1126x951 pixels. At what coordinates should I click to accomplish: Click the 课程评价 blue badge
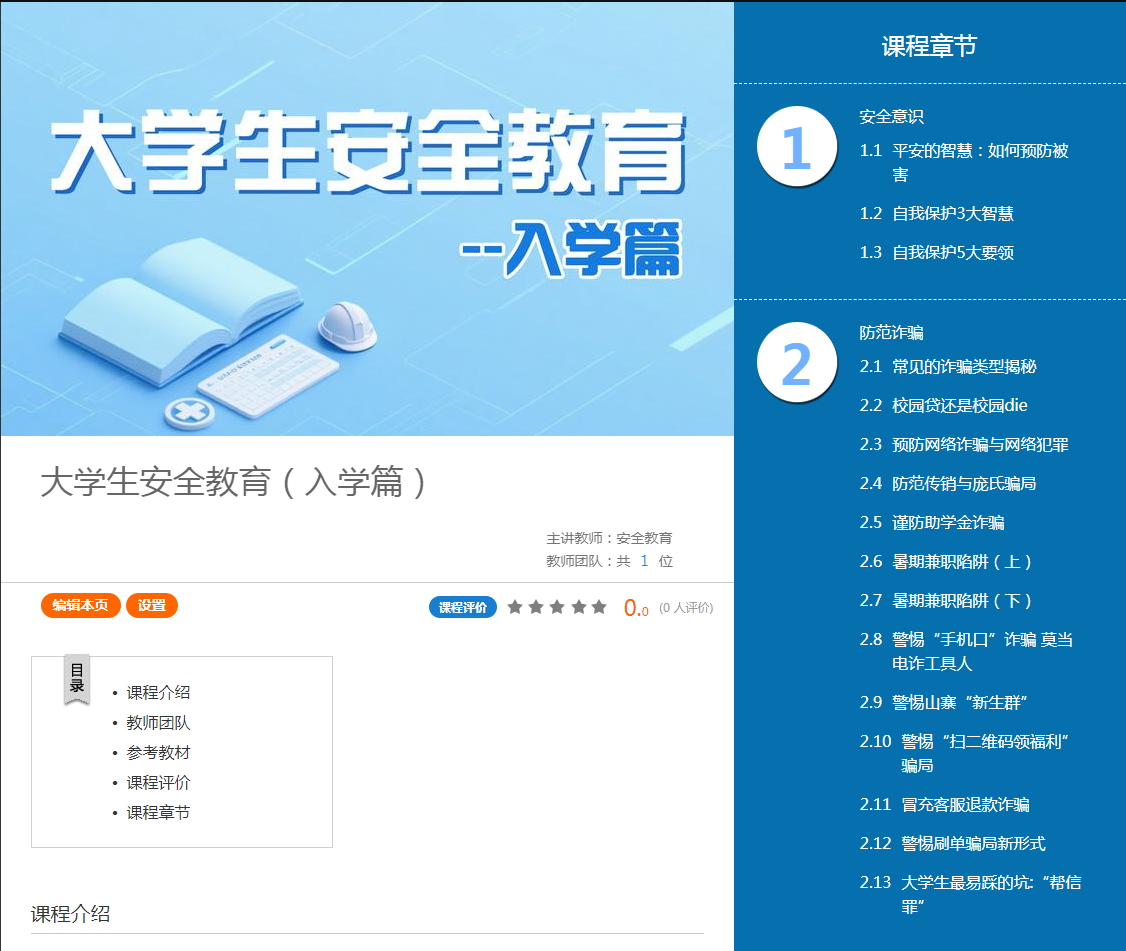pos(463,607)
